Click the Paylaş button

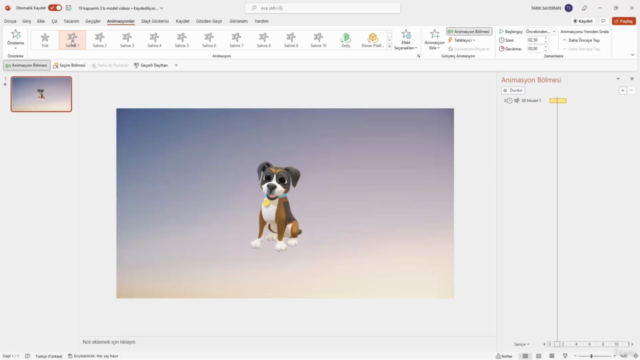(x=624, y=21)
